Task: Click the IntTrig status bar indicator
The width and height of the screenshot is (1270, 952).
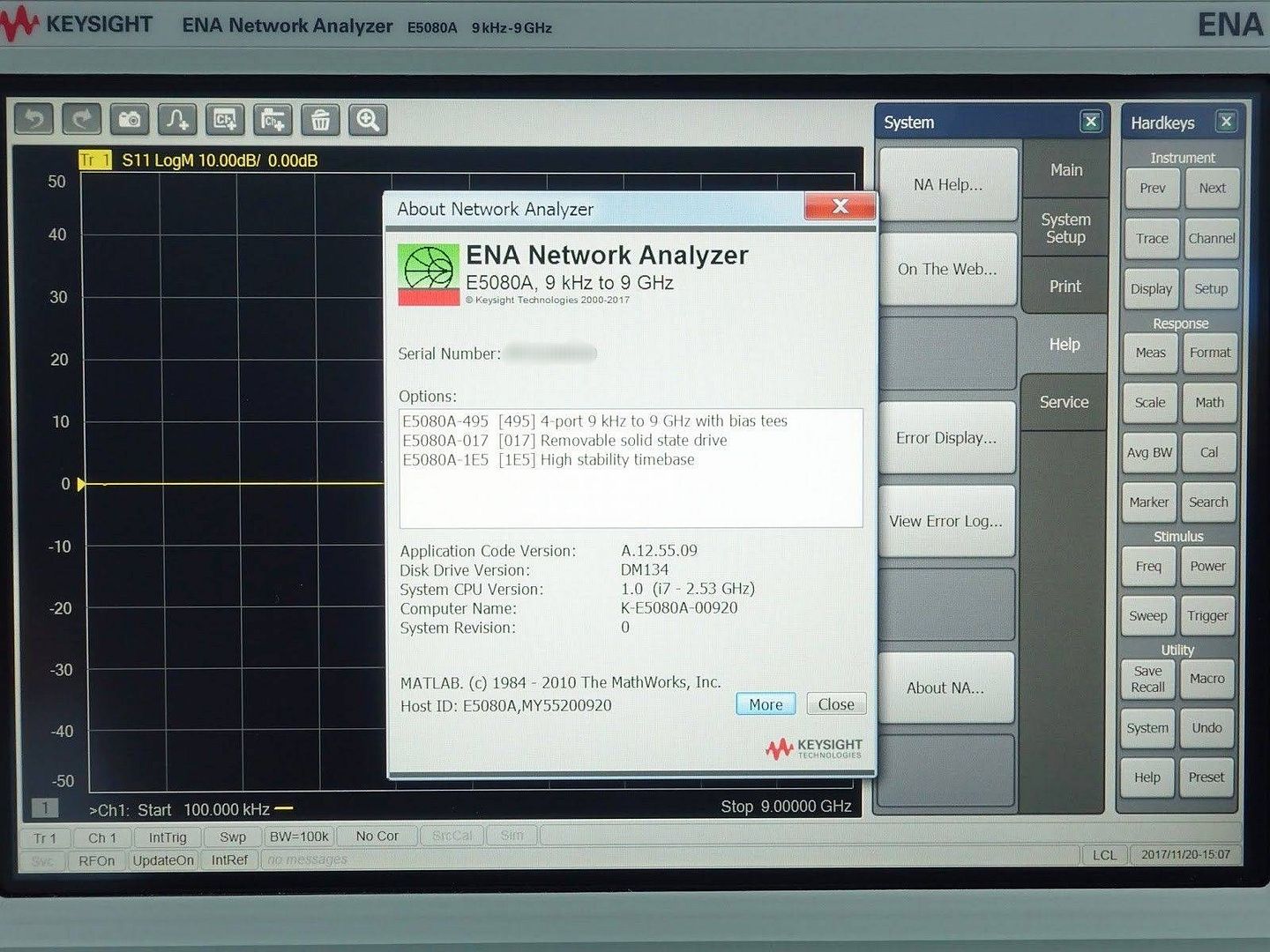Action: pyautogui.click(x=168, y=837)
